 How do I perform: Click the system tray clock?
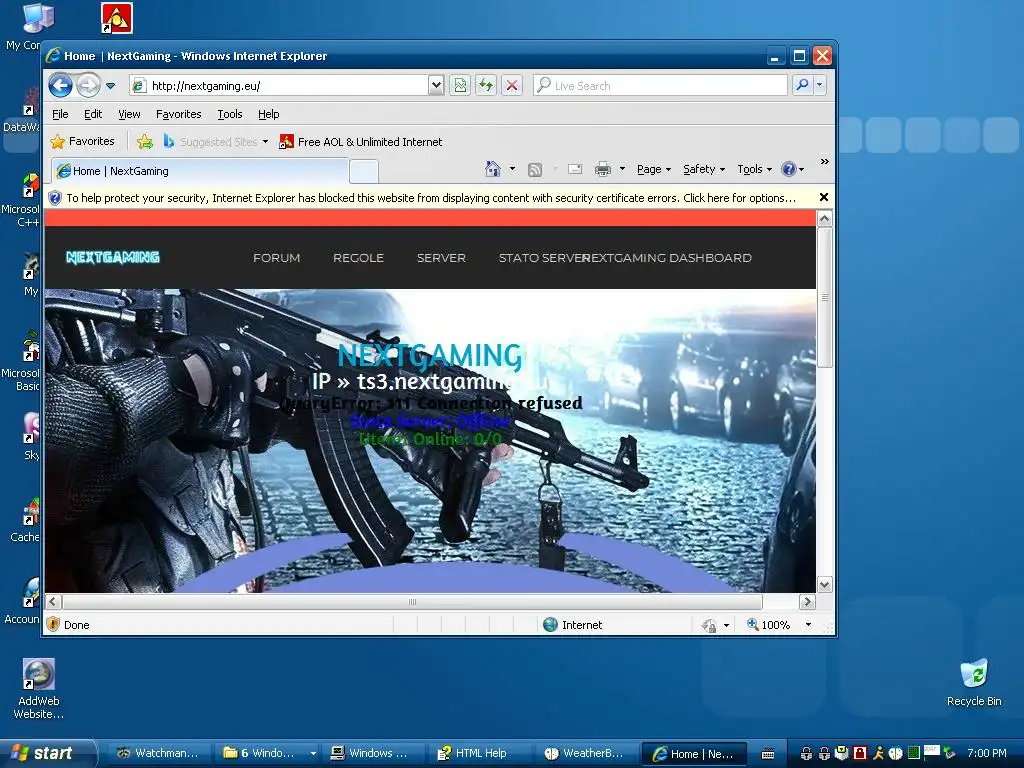tap(987, 753)
